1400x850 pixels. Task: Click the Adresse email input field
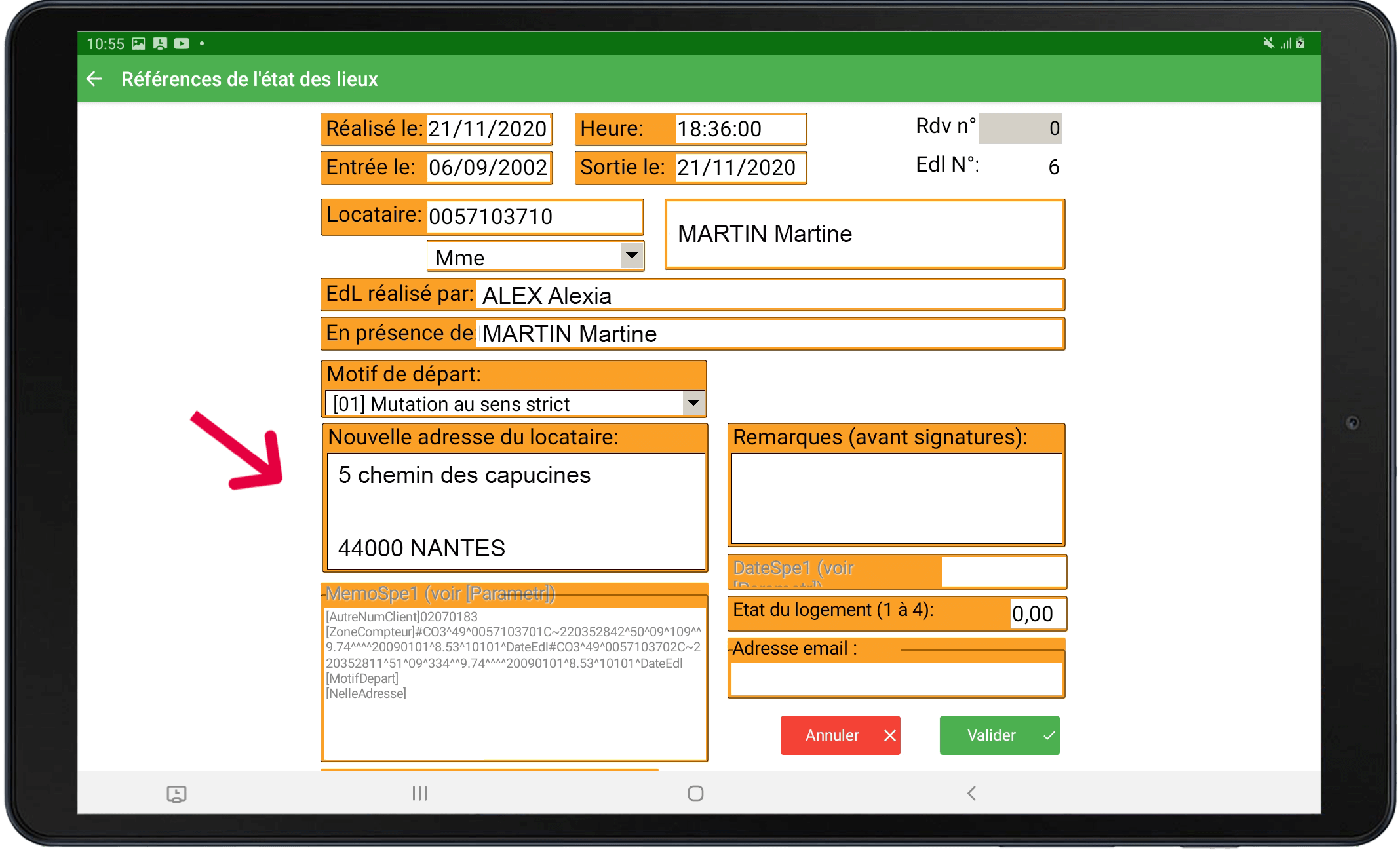896,679
